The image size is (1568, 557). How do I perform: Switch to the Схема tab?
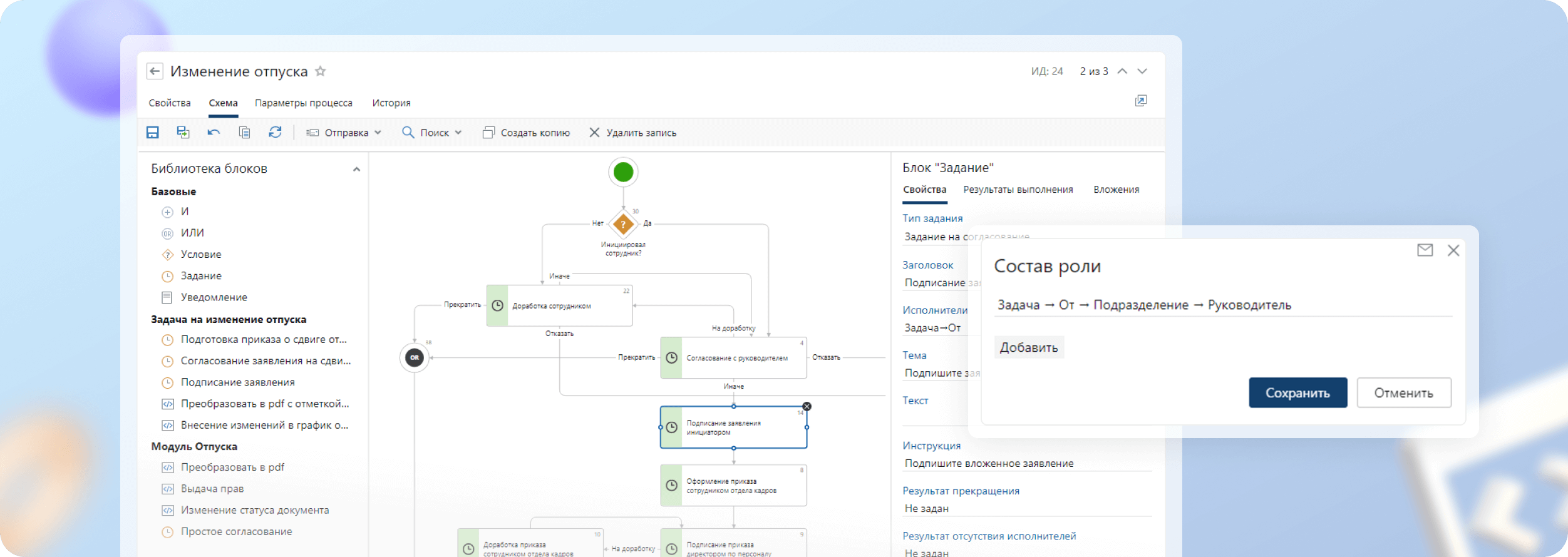[224, 103]
